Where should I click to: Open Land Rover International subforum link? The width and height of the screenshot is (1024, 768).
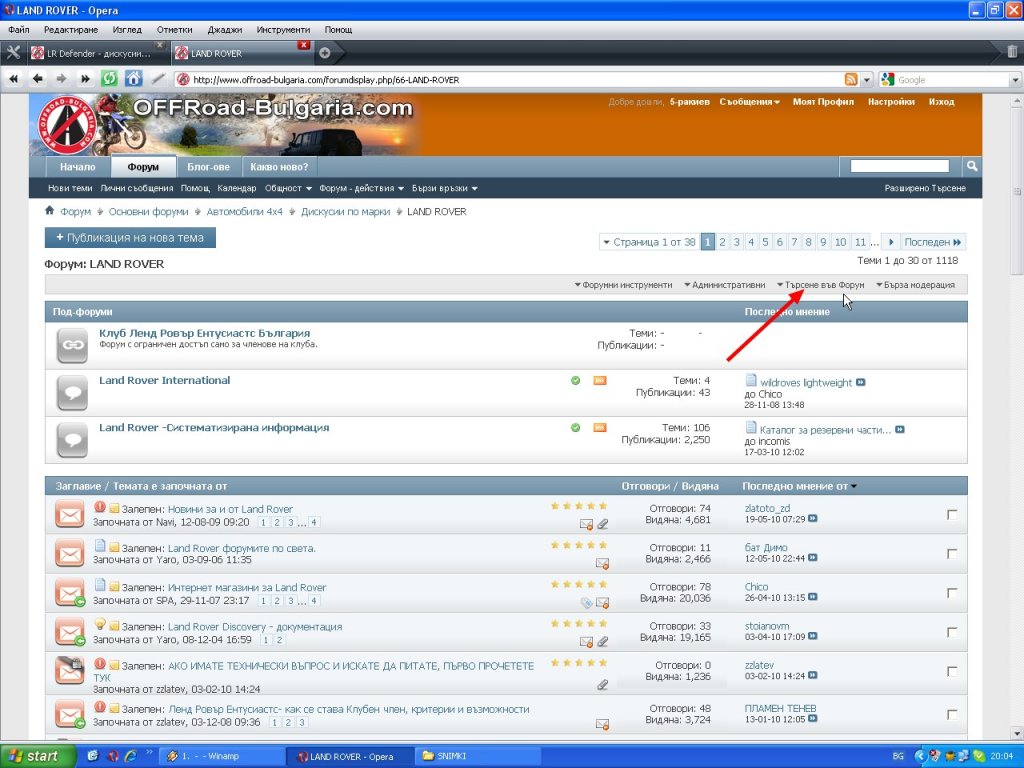point(165,381)
